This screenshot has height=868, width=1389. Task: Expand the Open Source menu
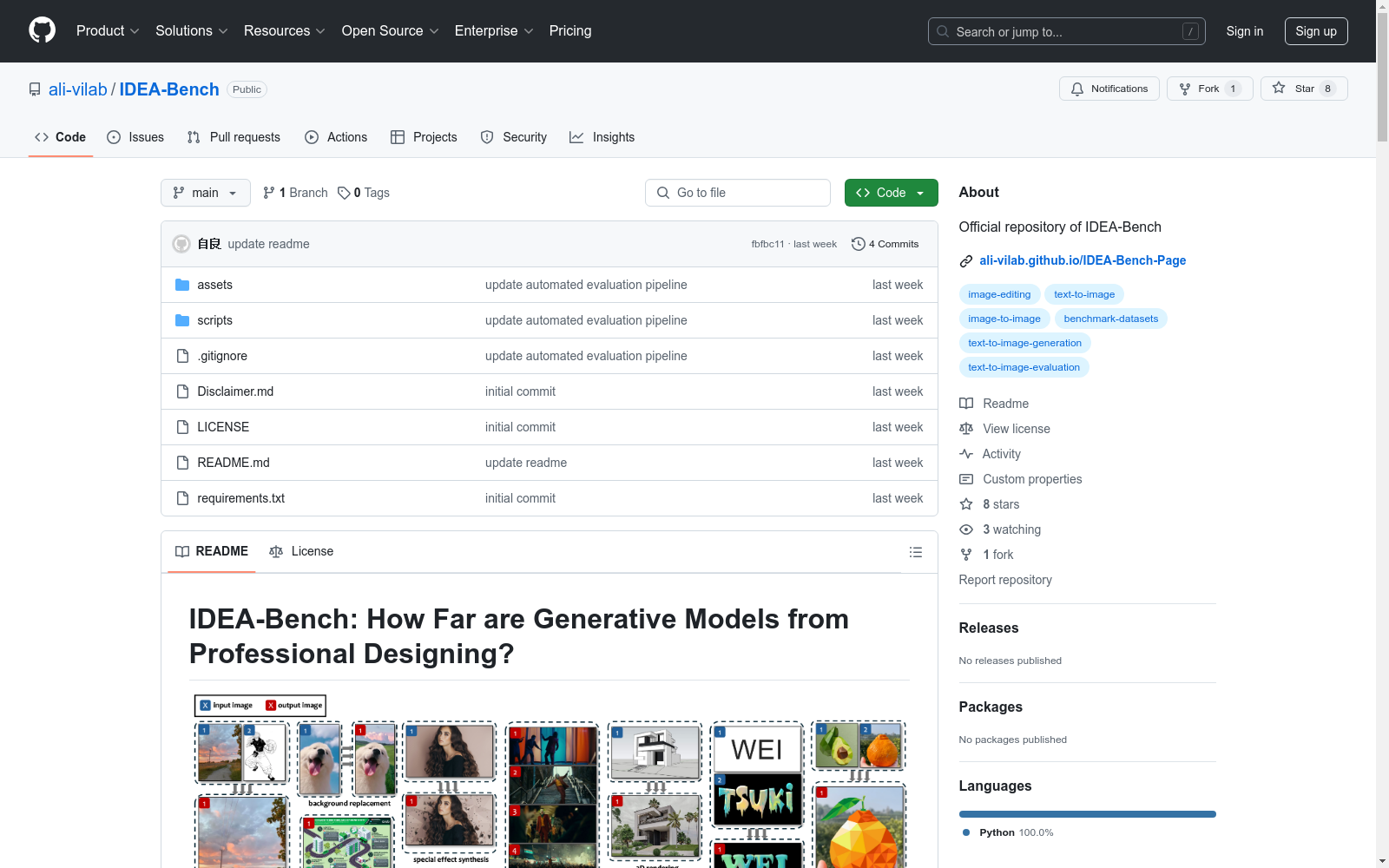tap(391, 30)
